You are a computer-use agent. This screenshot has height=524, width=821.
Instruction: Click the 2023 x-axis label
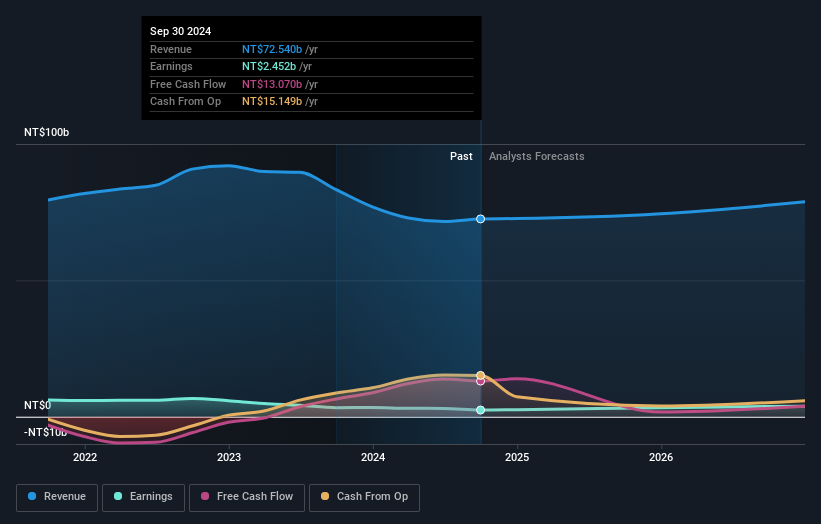click(229, 457)
